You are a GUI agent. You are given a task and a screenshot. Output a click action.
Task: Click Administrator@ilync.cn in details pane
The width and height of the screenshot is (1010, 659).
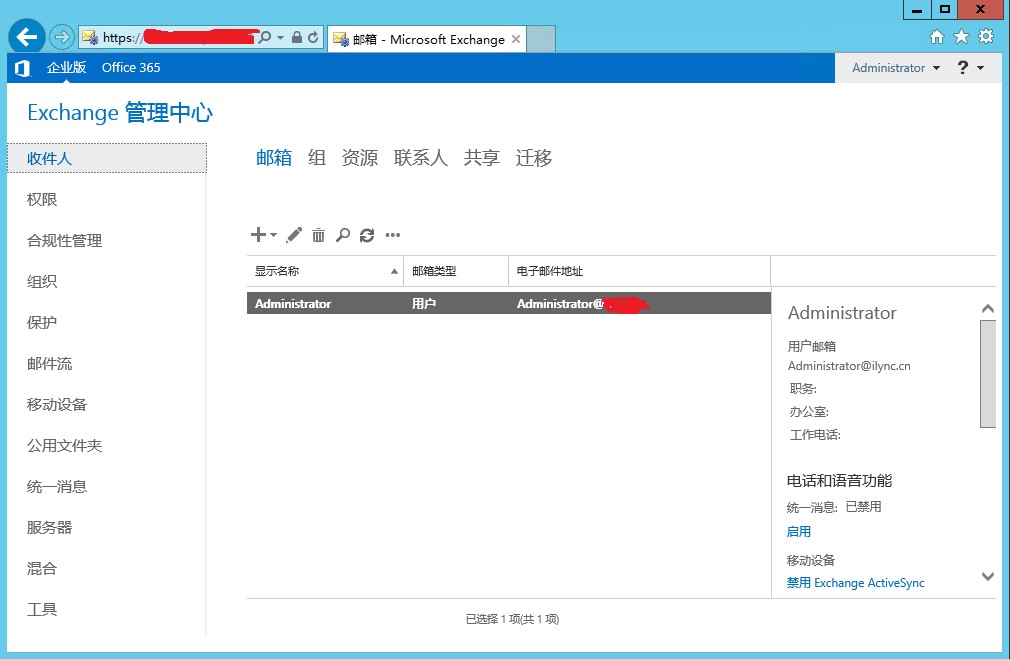[849, 366]
